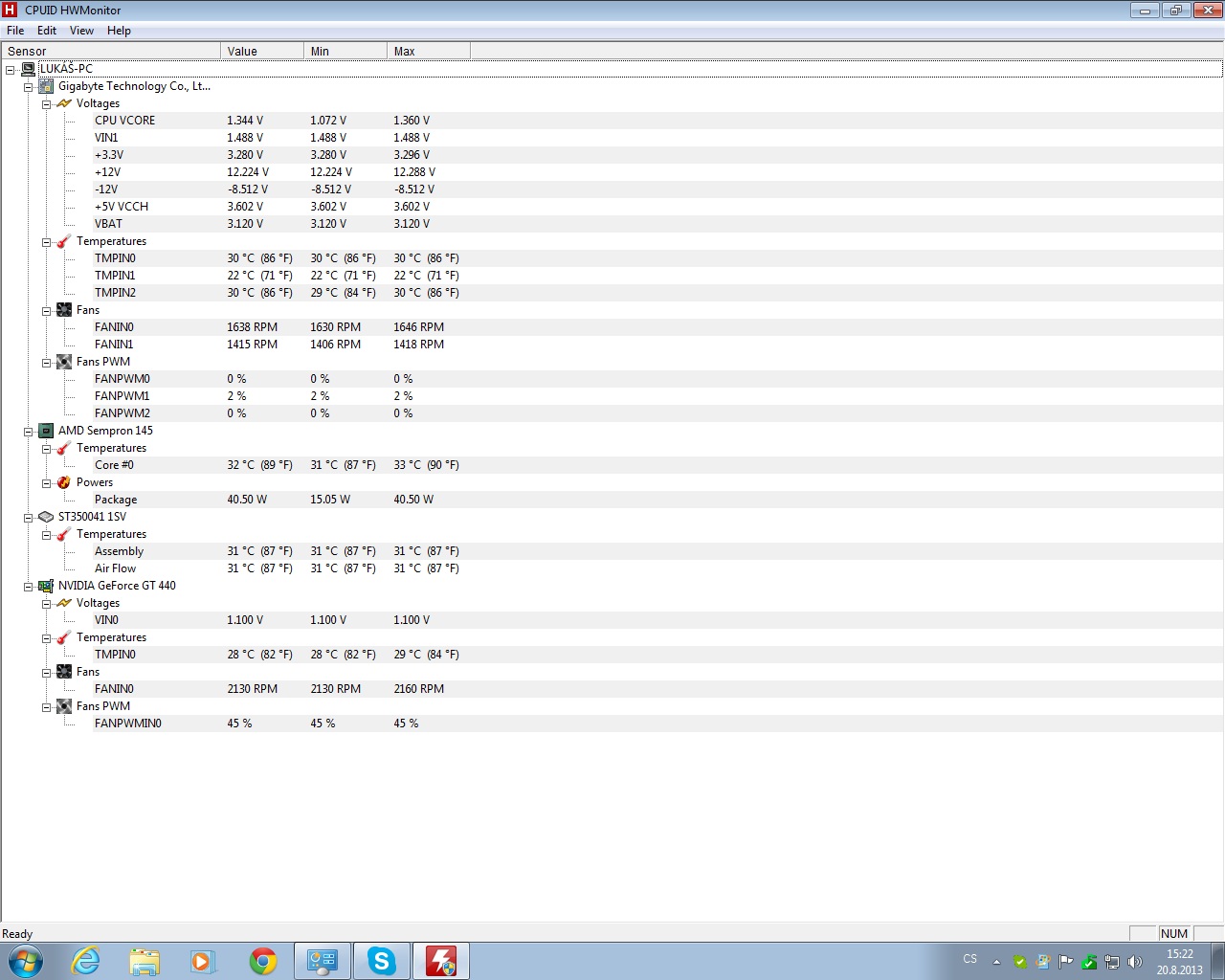Collapse the Powers group
The height and width of the screenshot is (980, 1225).
coord(46,483)
